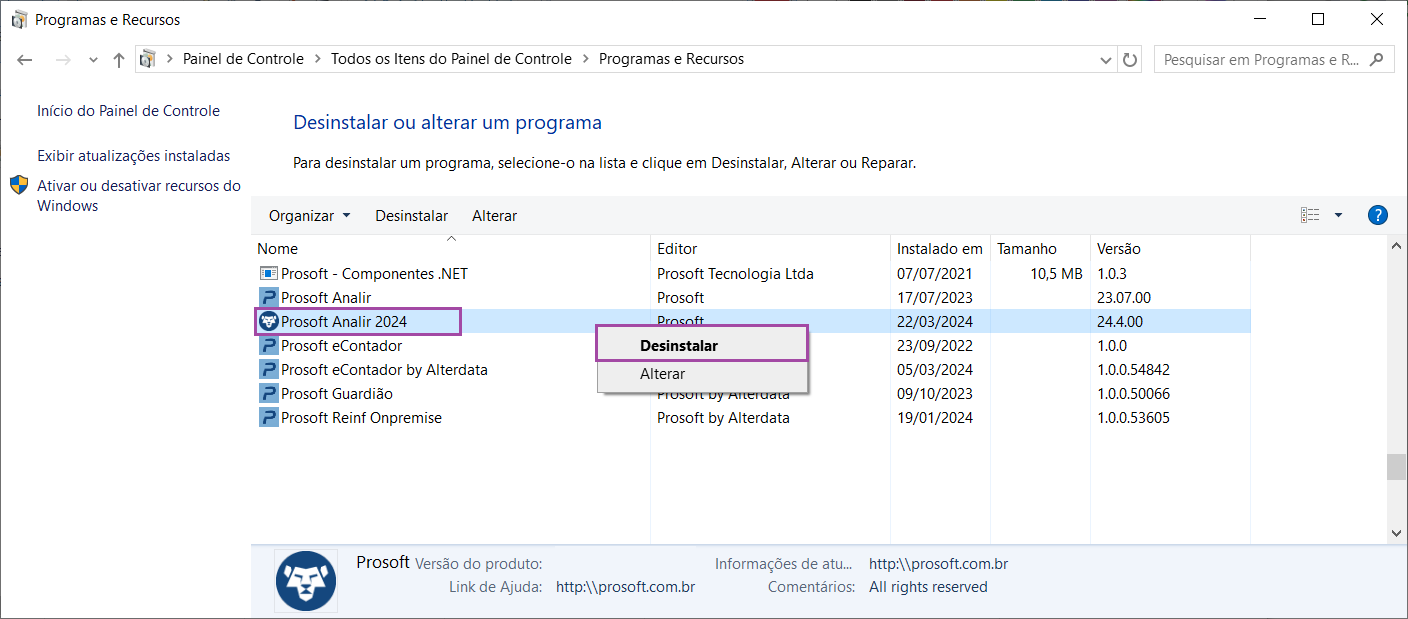1408x619 pixels.
Task: Expand chevron after Painel de Controle breadcrumb
Action: point(318,60)
